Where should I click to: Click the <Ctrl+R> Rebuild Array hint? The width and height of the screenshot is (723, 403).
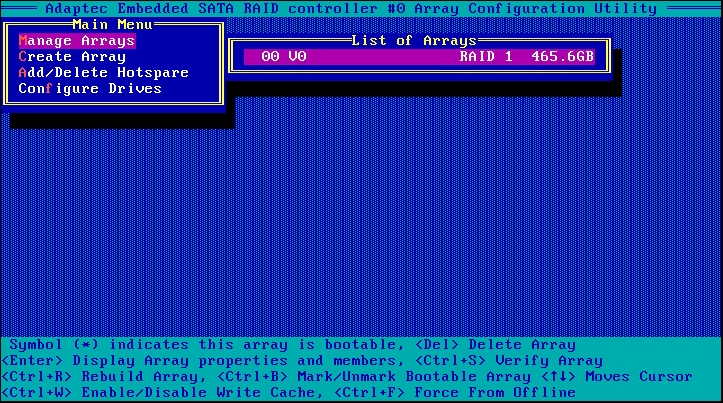tap(104, 376)
